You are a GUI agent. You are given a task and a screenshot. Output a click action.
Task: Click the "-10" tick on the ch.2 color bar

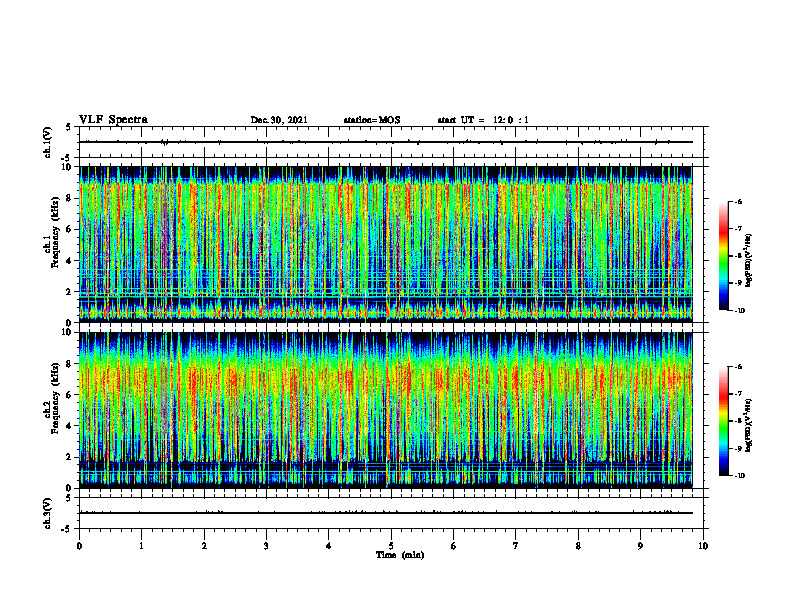click(739, 476)
